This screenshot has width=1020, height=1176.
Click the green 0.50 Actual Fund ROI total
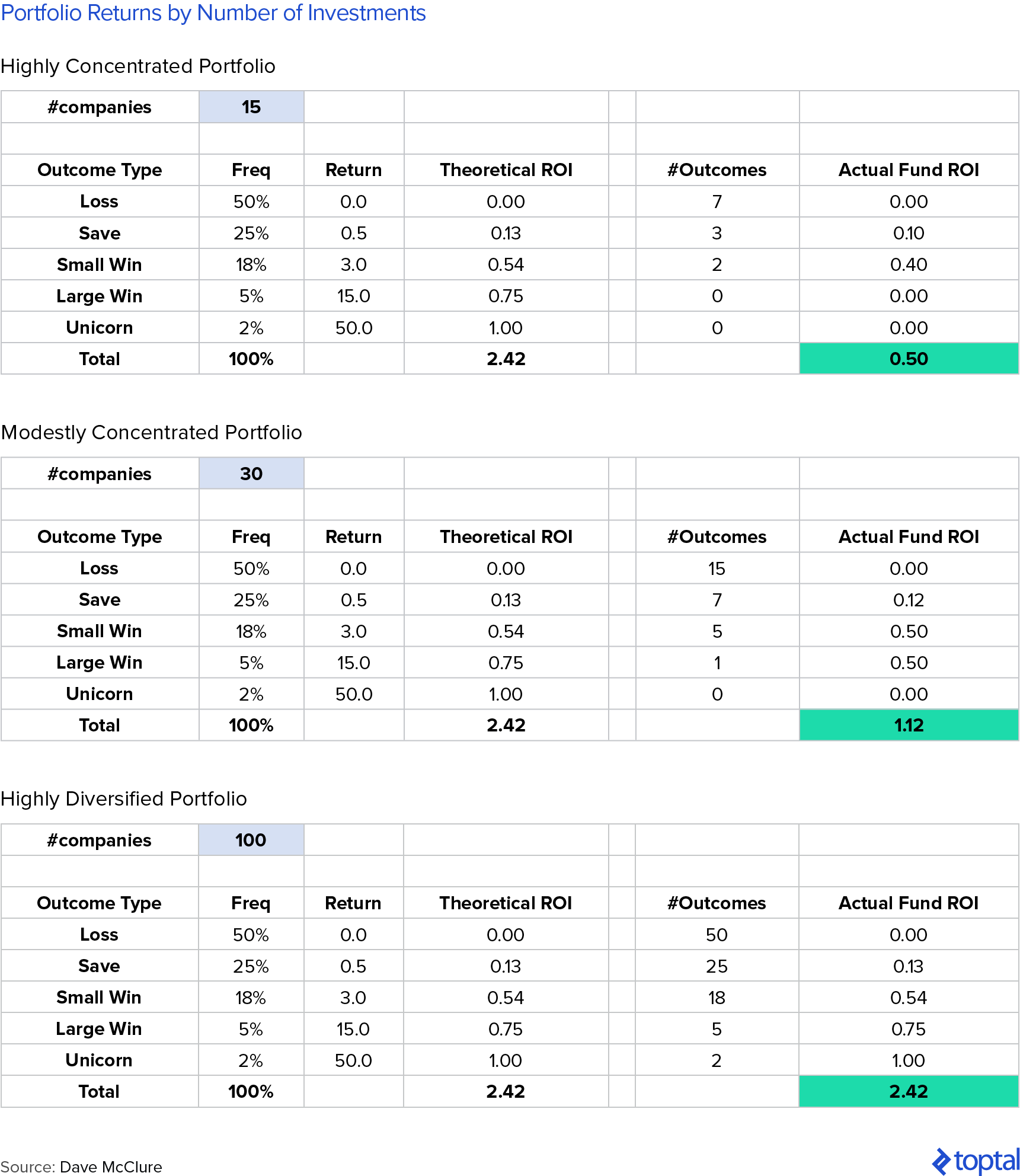click(x=909, y=359)
